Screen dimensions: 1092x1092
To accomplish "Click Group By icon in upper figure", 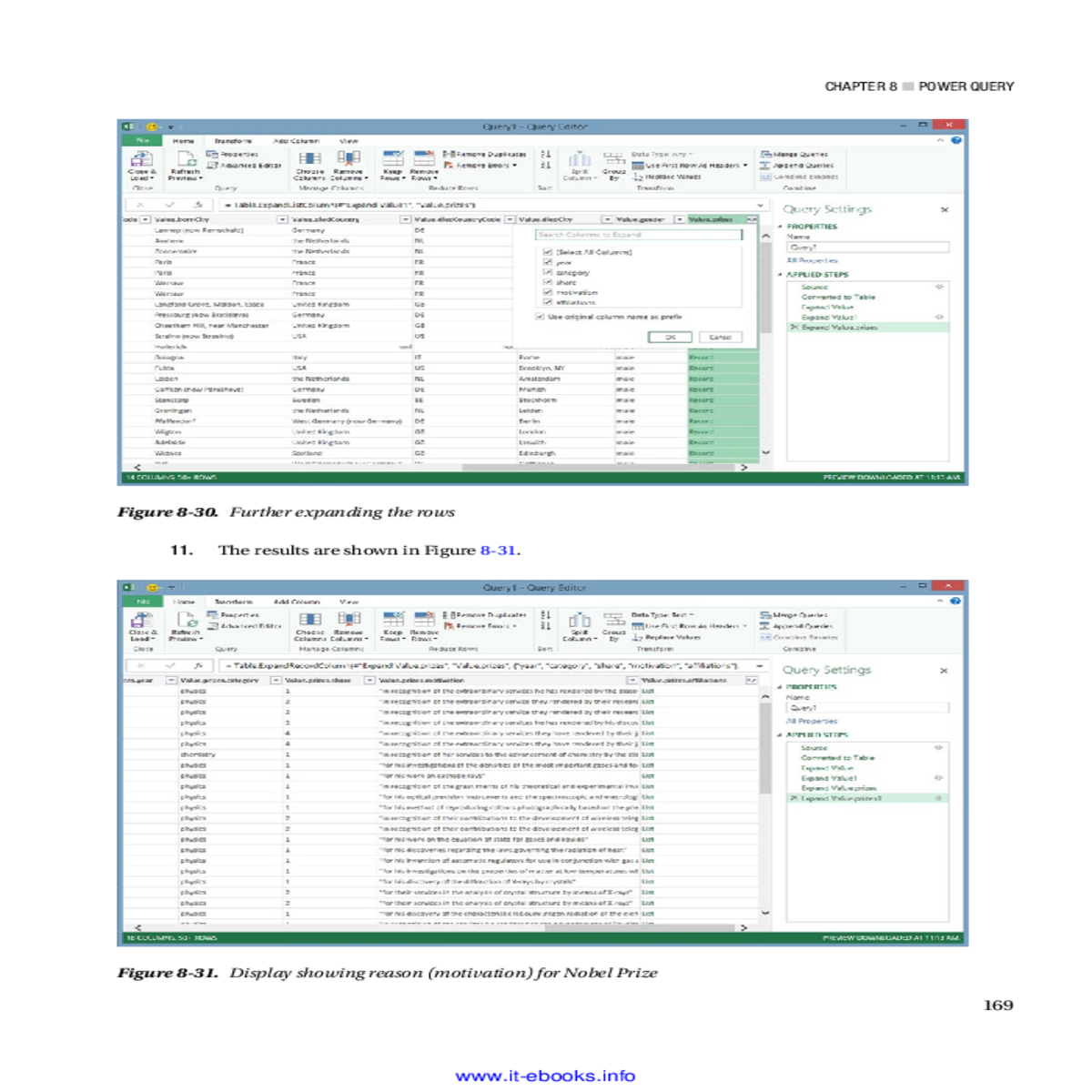I will (614, 159).
